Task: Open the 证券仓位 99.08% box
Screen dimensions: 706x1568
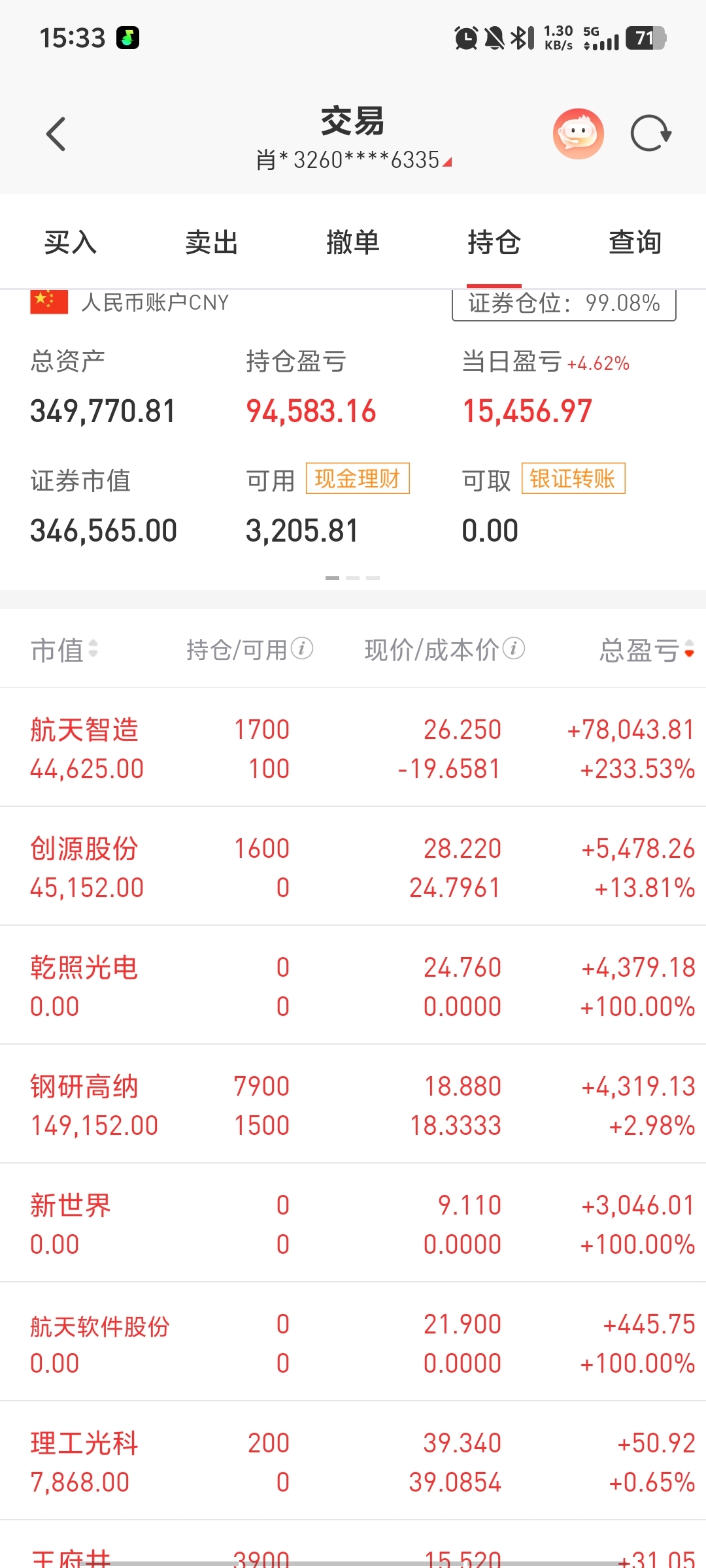Action: [x=564, y=304]
